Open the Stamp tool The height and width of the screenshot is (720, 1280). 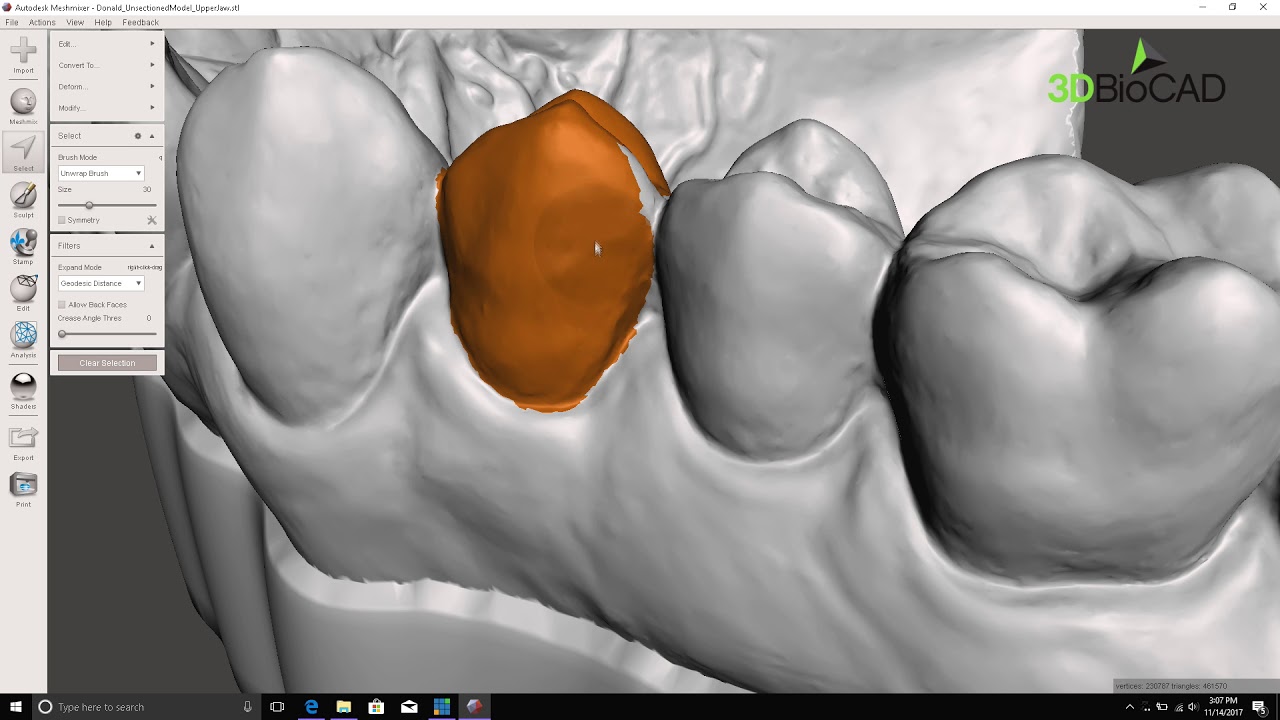click(x=23, y=242)
